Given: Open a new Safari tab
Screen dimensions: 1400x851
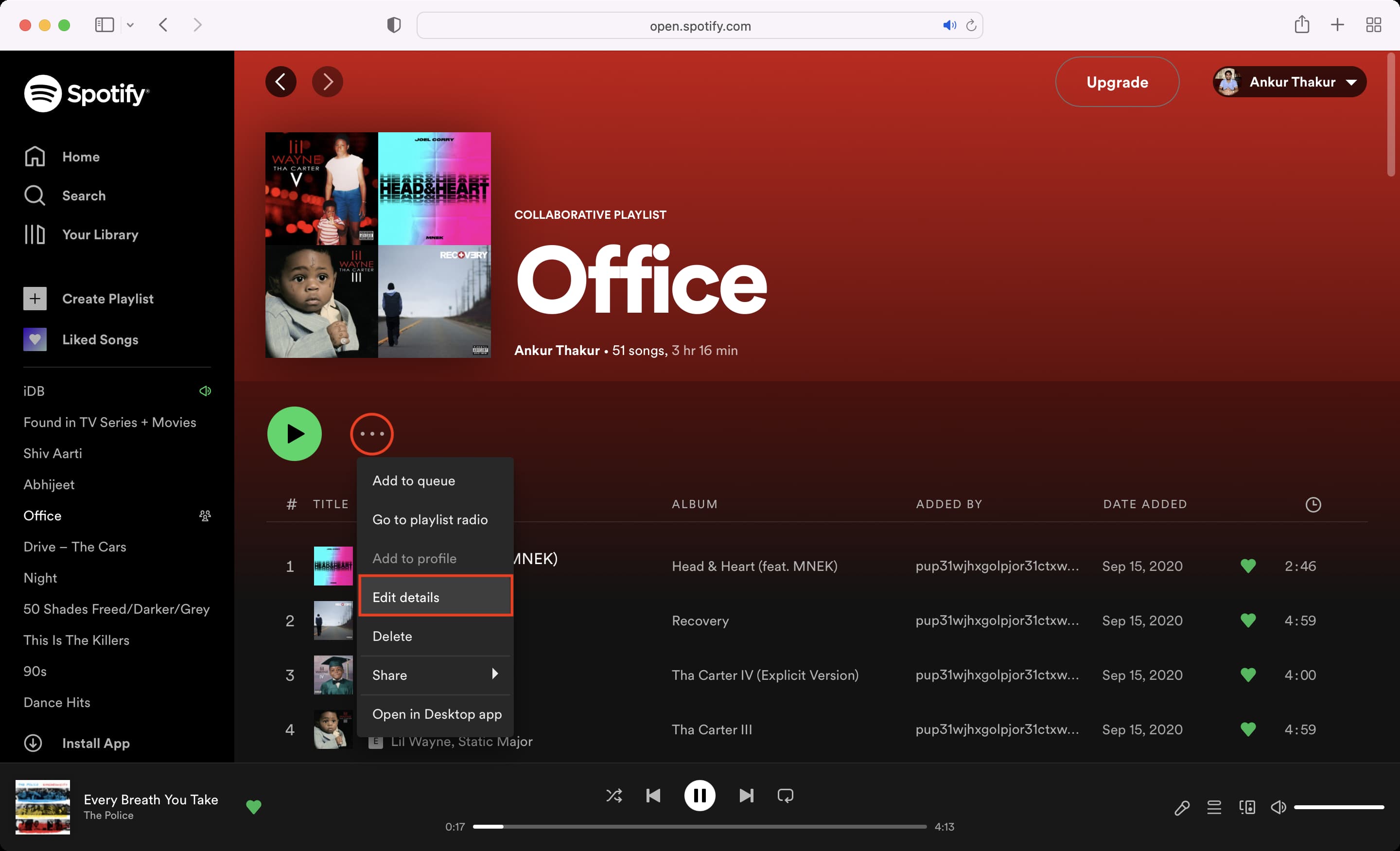Looking at the screenshot, I should pyautogui.click(x=1337, y=24).
